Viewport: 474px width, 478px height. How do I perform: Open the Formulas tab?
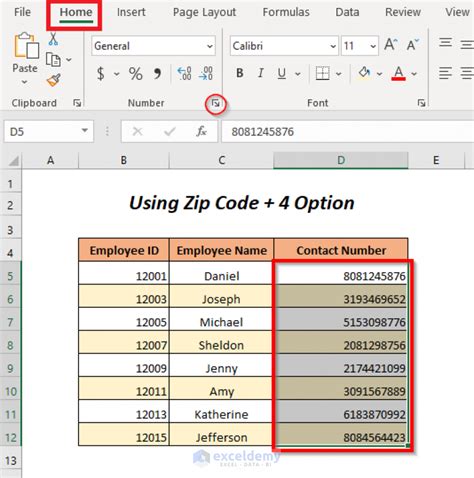[286, 12]
